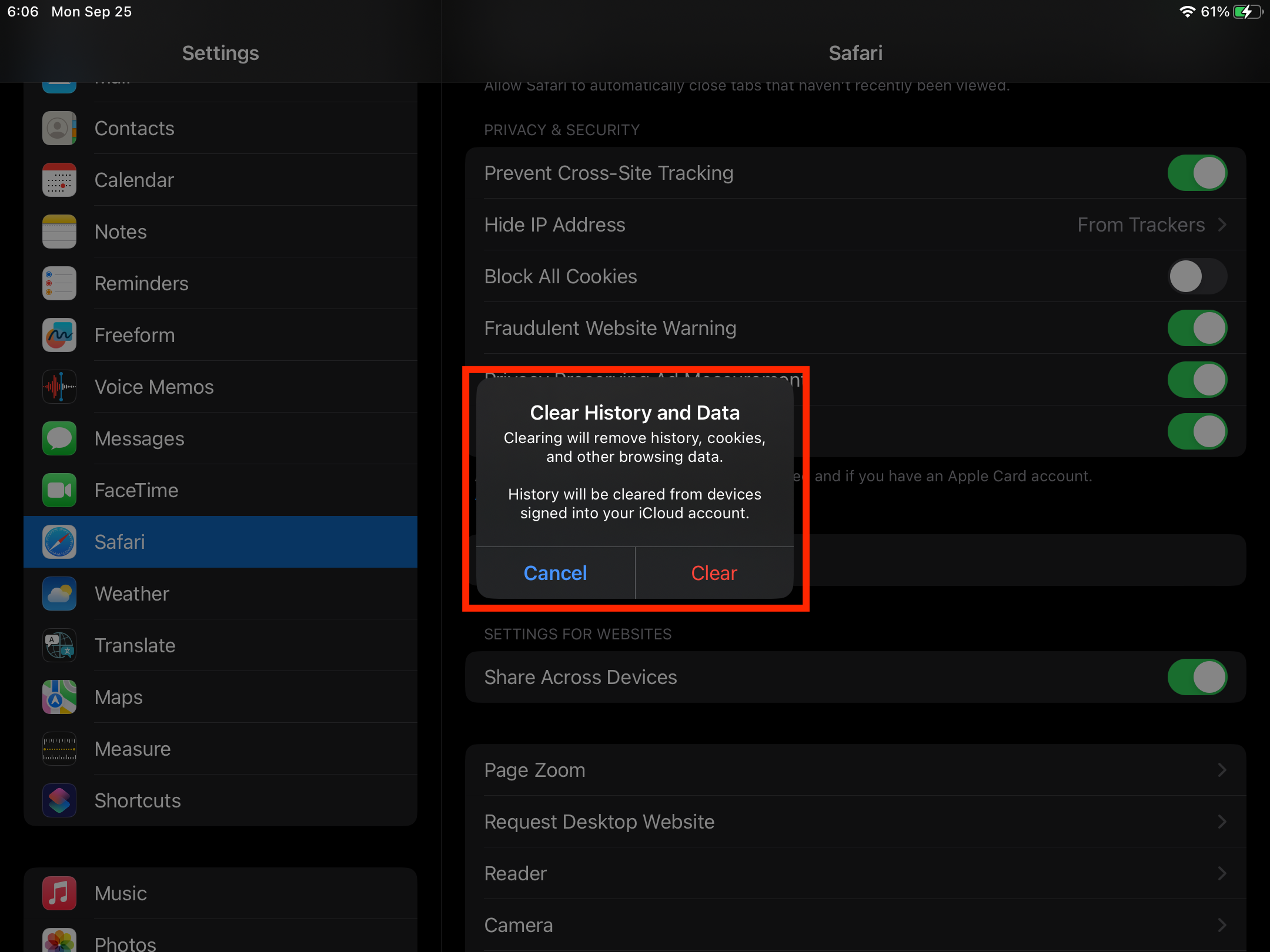Tap the Safari page title
Screen dimensions: 1270x952
[x=855, y=53]
